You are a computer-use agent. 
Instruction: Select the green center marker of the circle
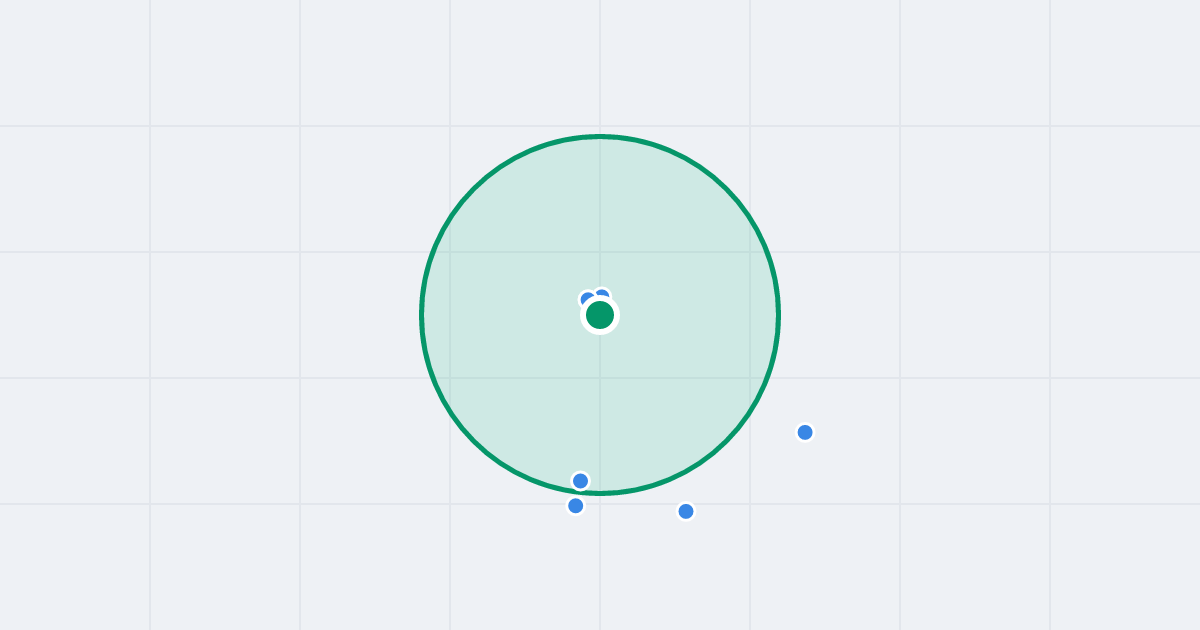pos(600,315)
